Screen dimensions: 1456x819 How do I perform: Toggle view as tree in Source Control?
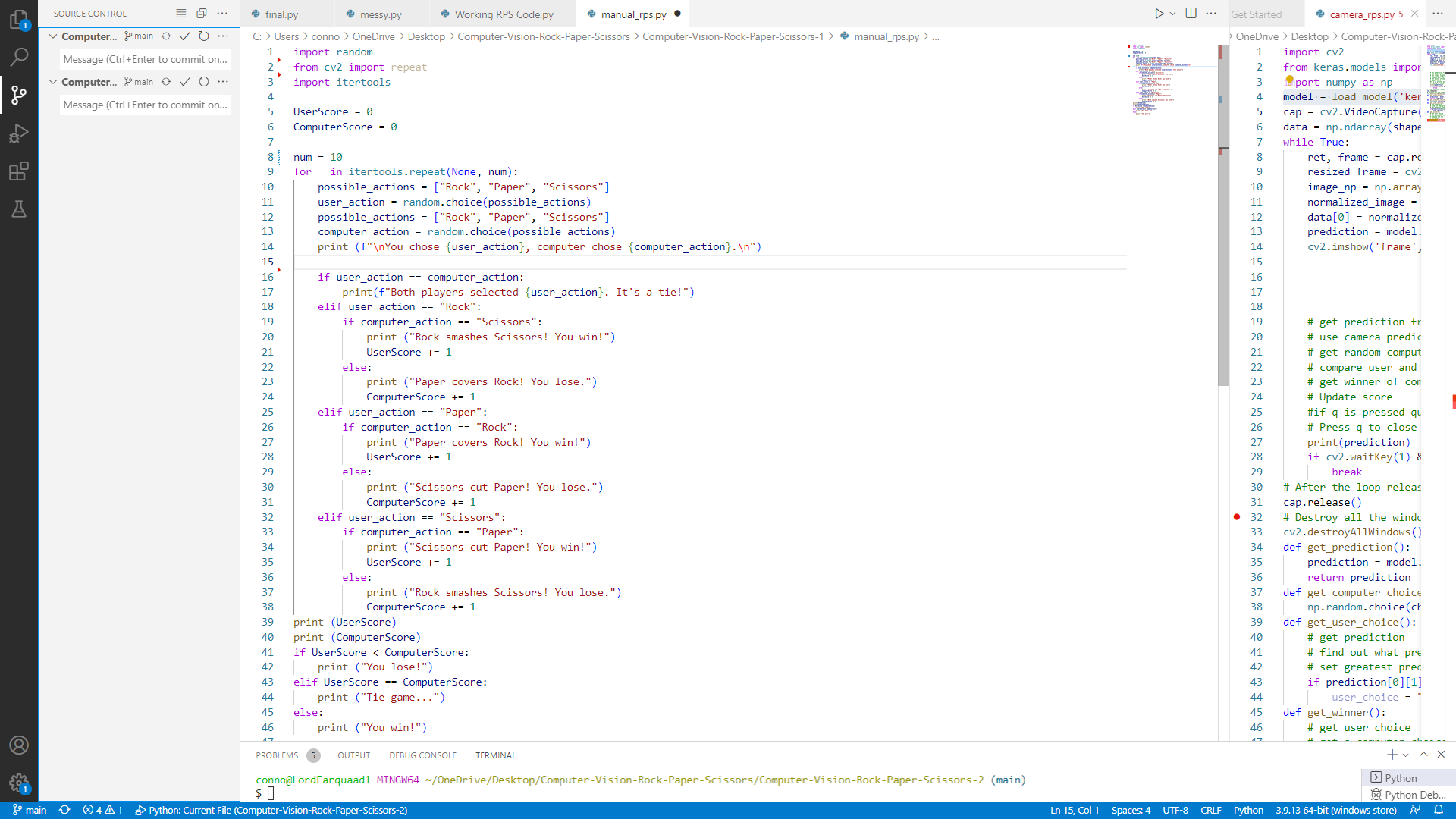click(x=180, y=14)
